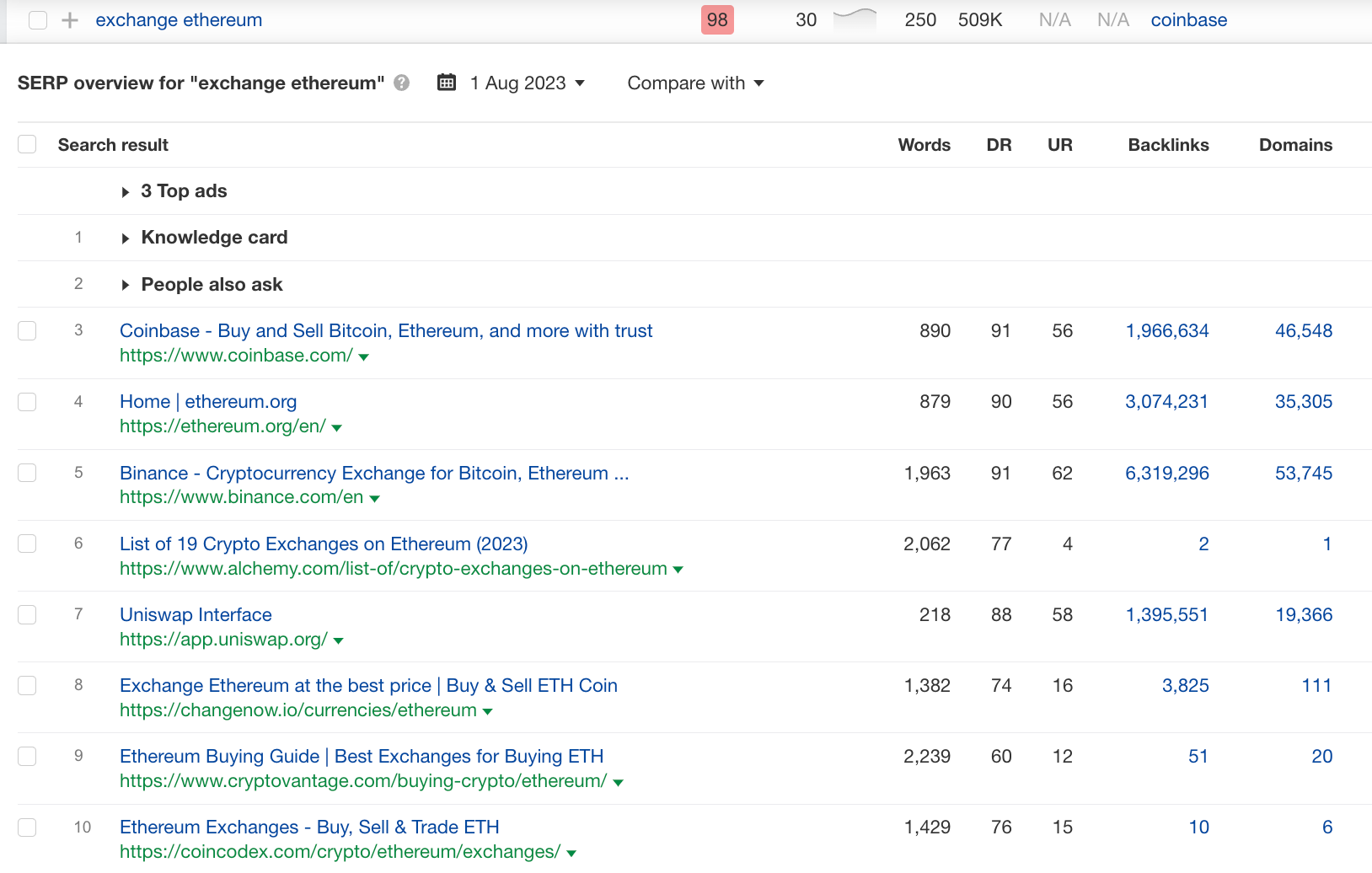Check the box for changenow.io result row
The height and width of the screenshot is (873, 1372).
point(27,685)
